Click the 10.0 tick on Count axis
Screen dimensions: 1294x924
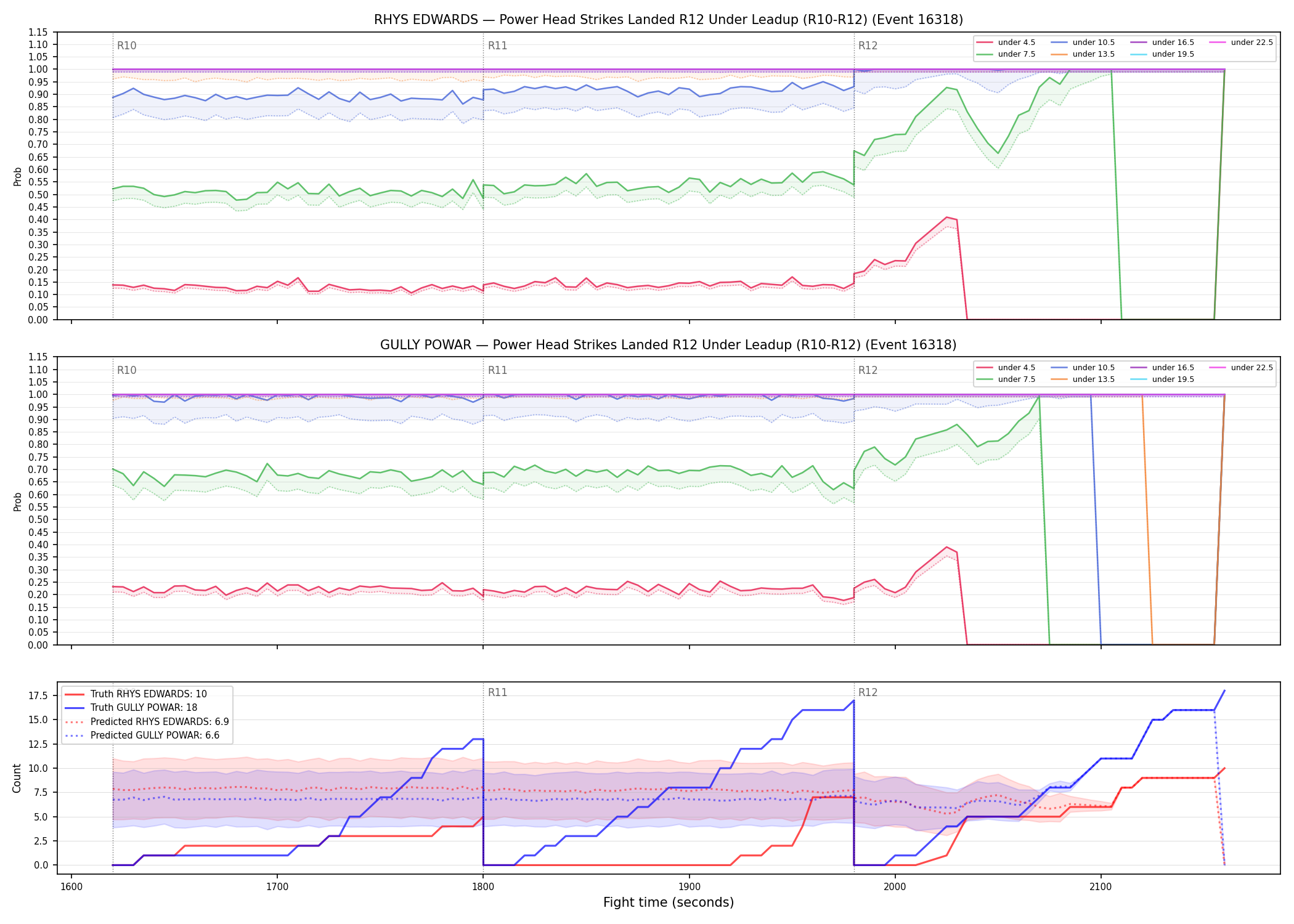pyautogui.click(x=38, y=769)
